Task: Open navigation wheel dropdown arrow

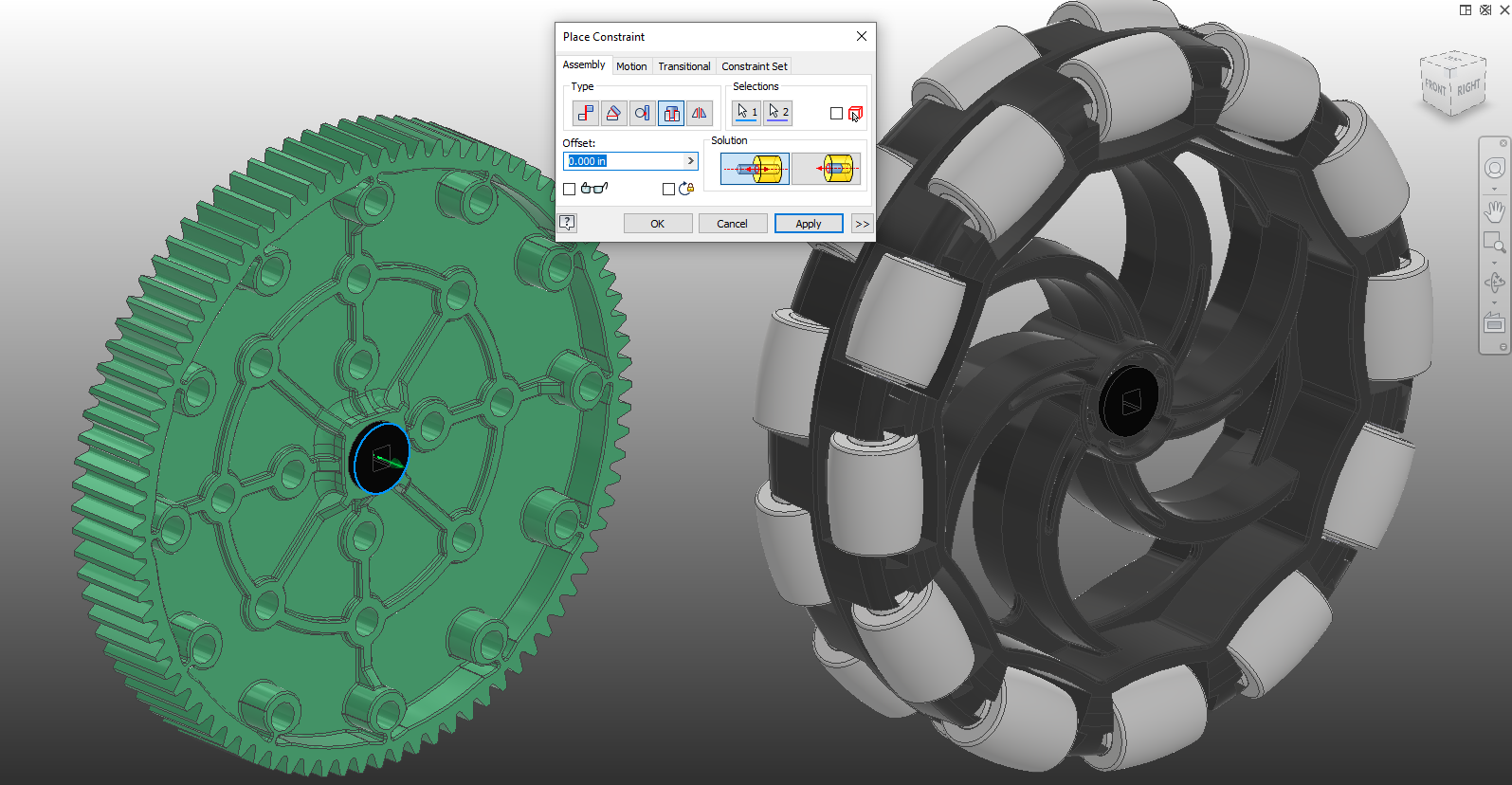Action: point(1494,189)
